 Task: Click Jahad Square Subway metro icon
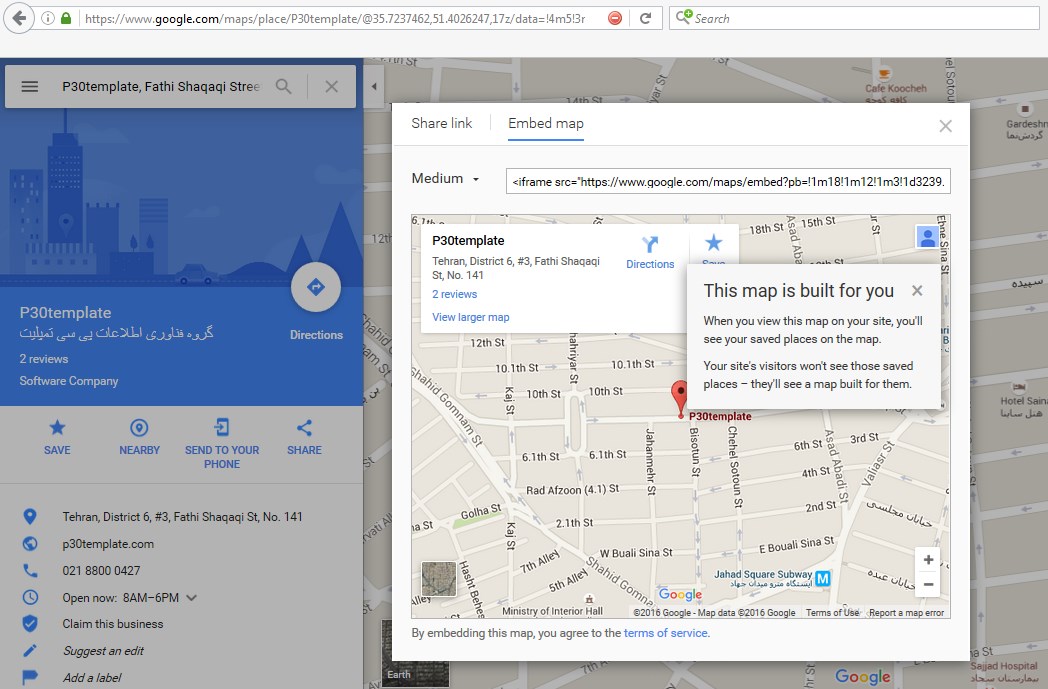[x=823, y=578]
